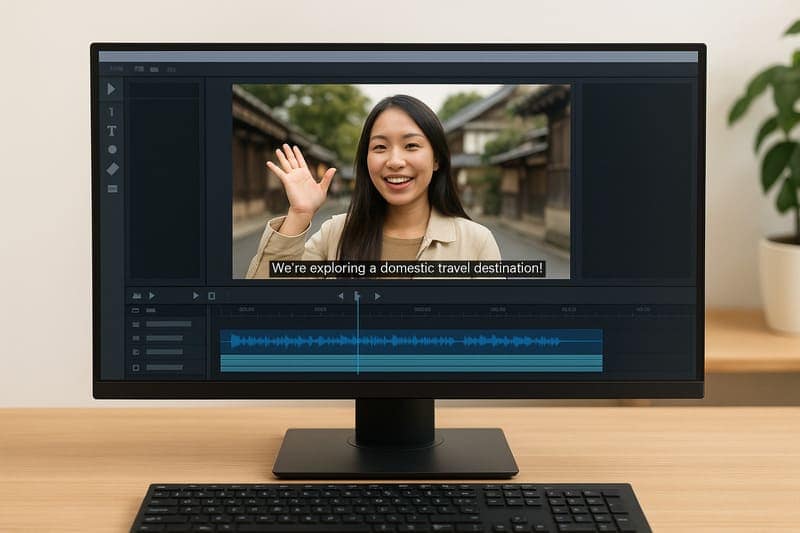Click the play button beside the stop square
This screenshot has height=533, width=800.
[x=195, y=296]
